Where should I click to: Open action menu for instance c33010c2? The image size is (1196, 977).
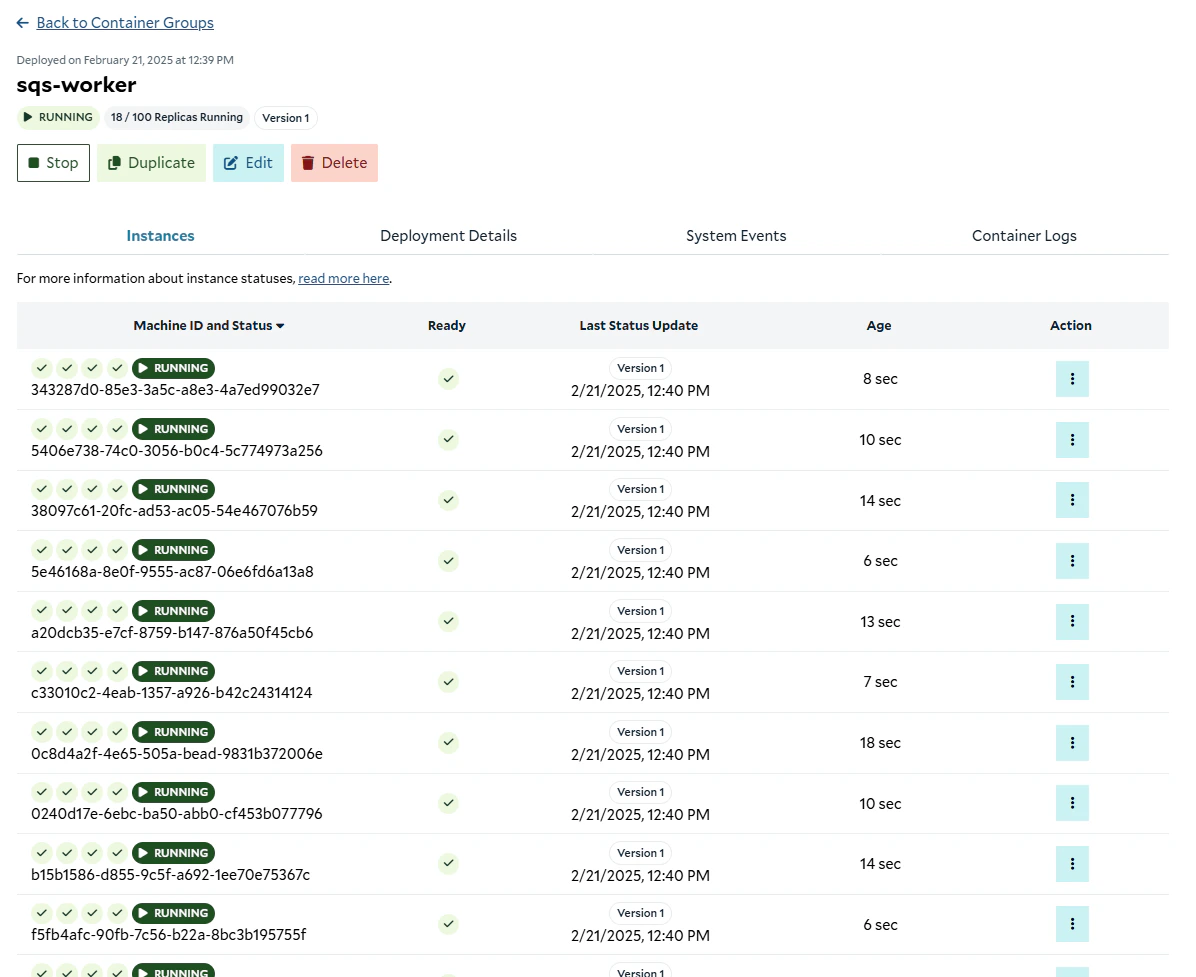[x=1072, y=682]
